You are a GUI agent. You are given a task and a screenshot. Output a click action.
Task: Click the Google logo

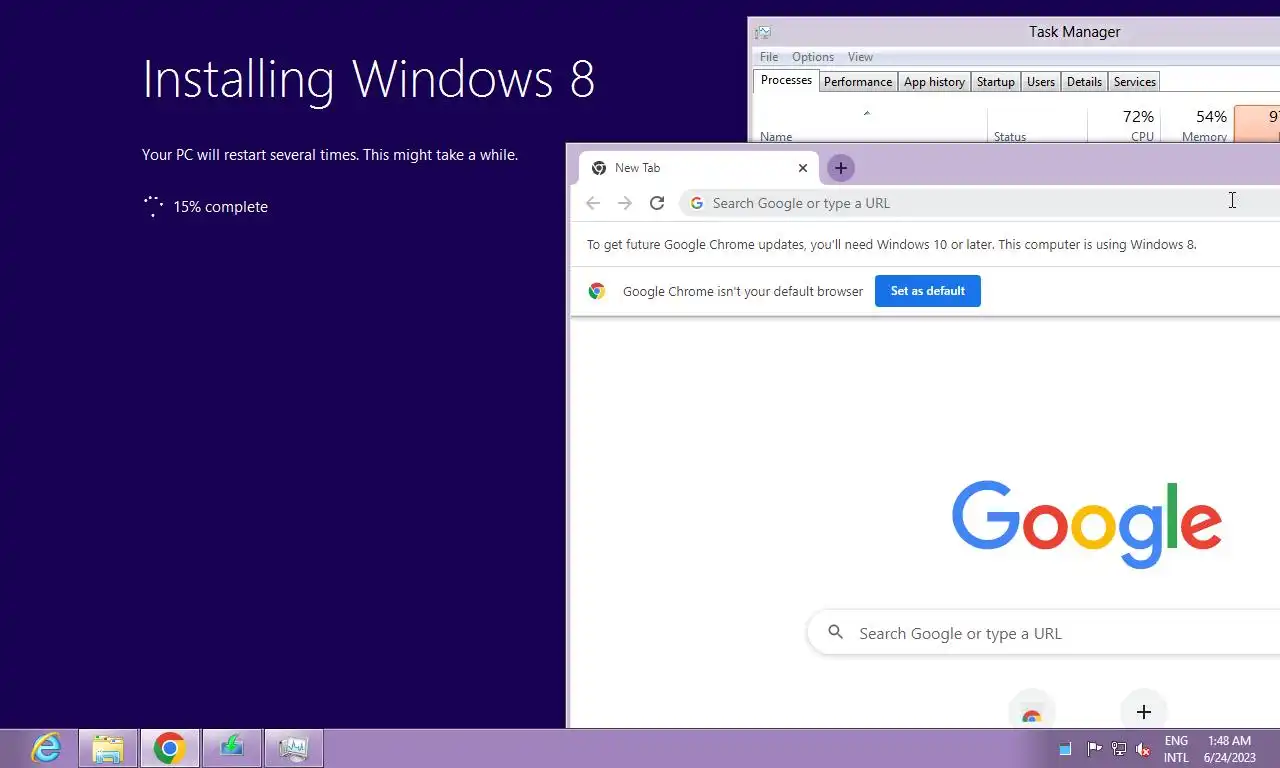tap(1087, 524)
